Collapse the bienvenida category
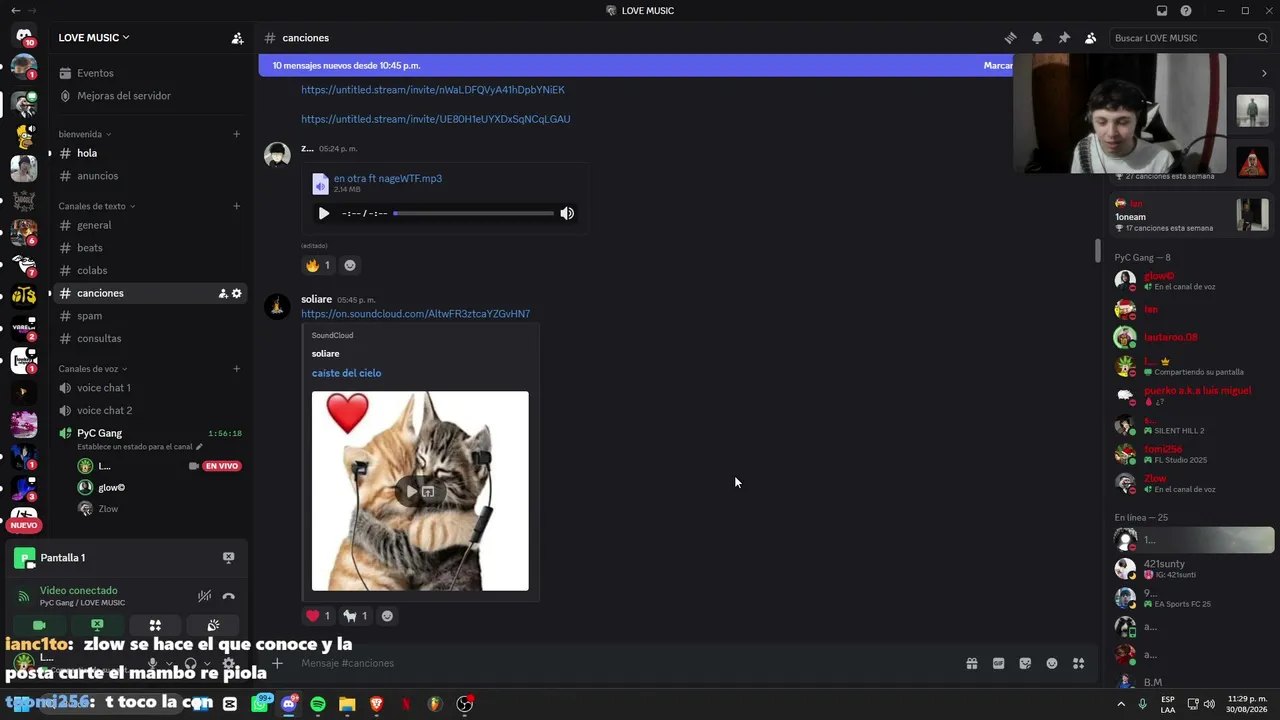The image size is (1280, 720). (85, 134)
